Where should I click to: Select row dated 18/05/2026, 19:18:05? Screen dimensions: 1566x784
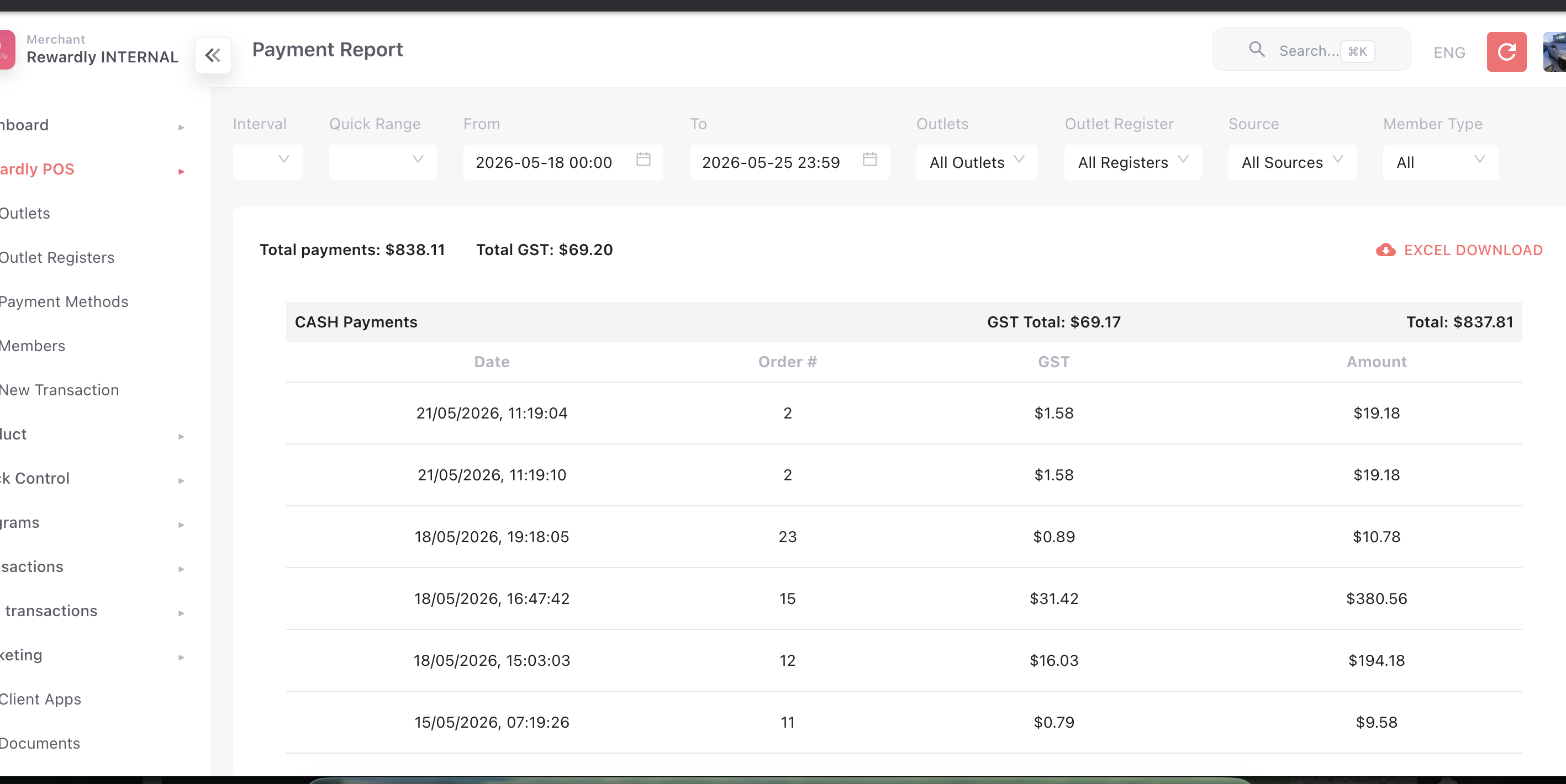(904, 537)
